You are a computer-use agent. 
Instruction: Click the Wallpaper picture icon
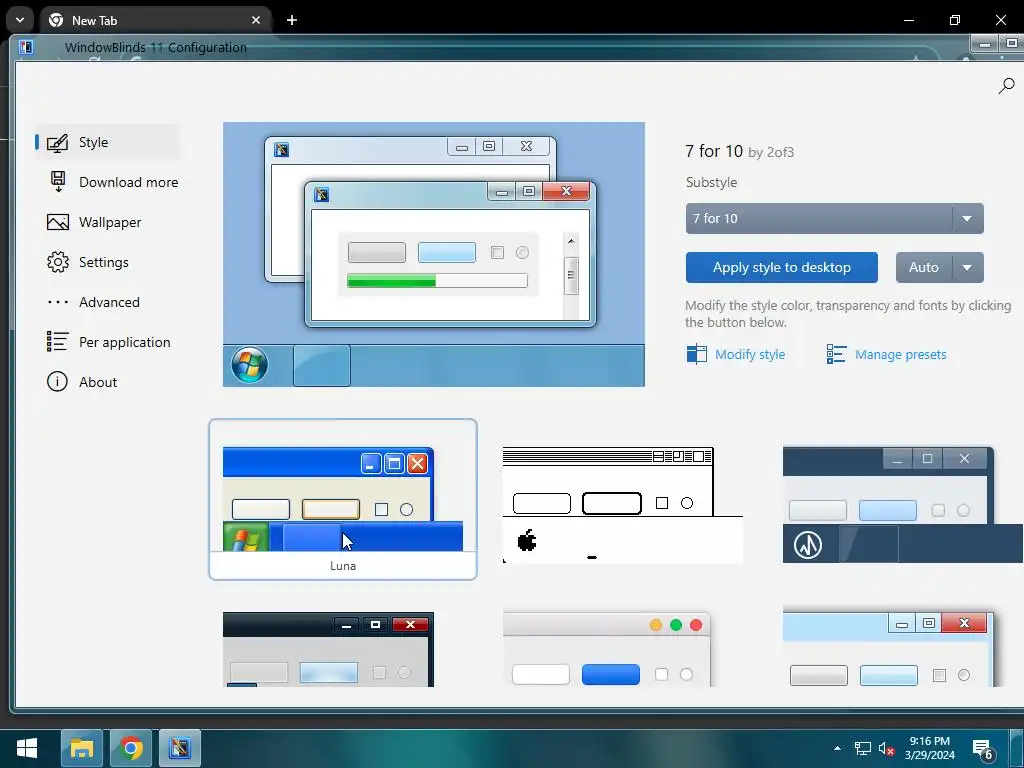coord(57,222)
